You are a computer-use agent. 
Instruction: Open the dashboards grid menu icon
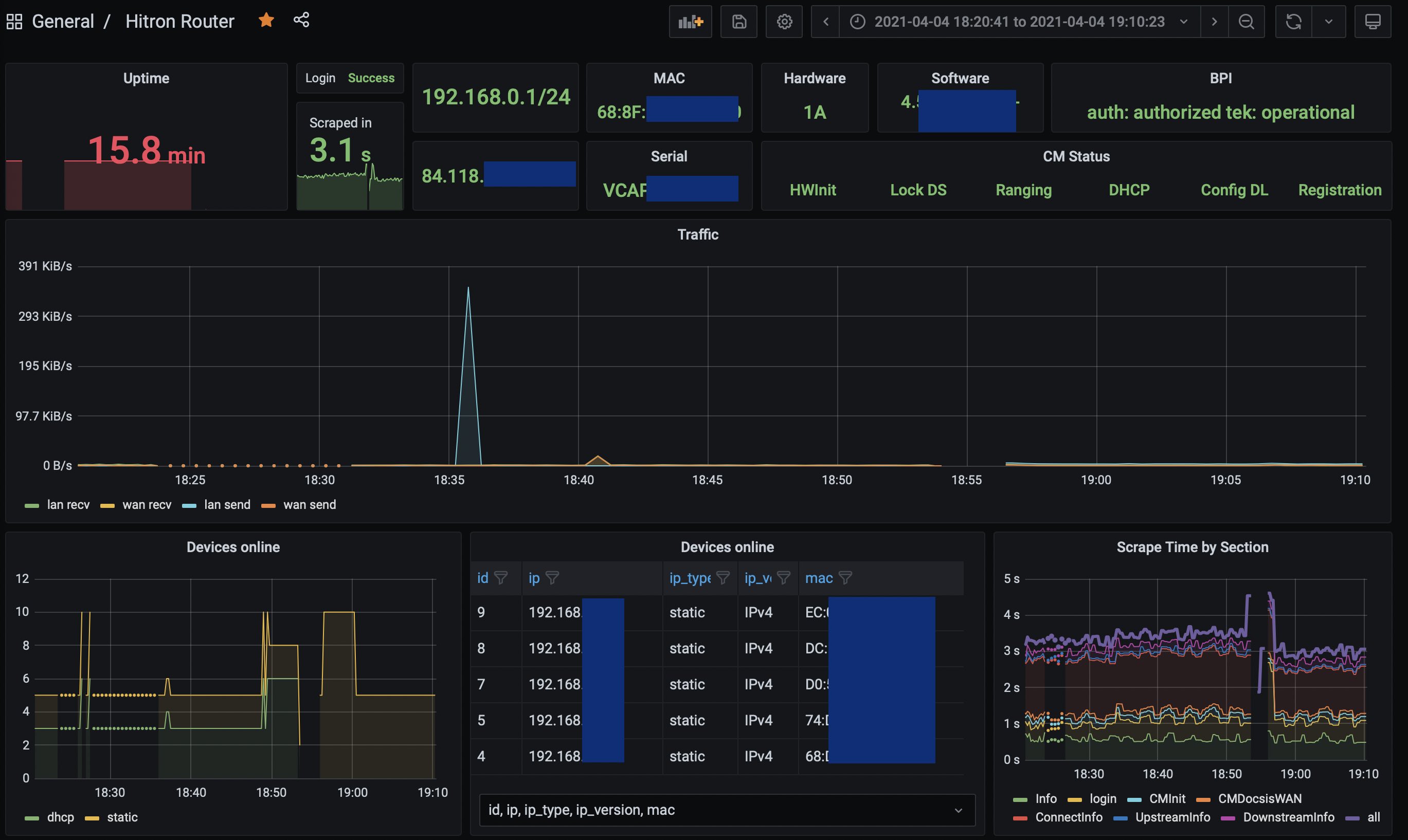(x=14, y=22)
